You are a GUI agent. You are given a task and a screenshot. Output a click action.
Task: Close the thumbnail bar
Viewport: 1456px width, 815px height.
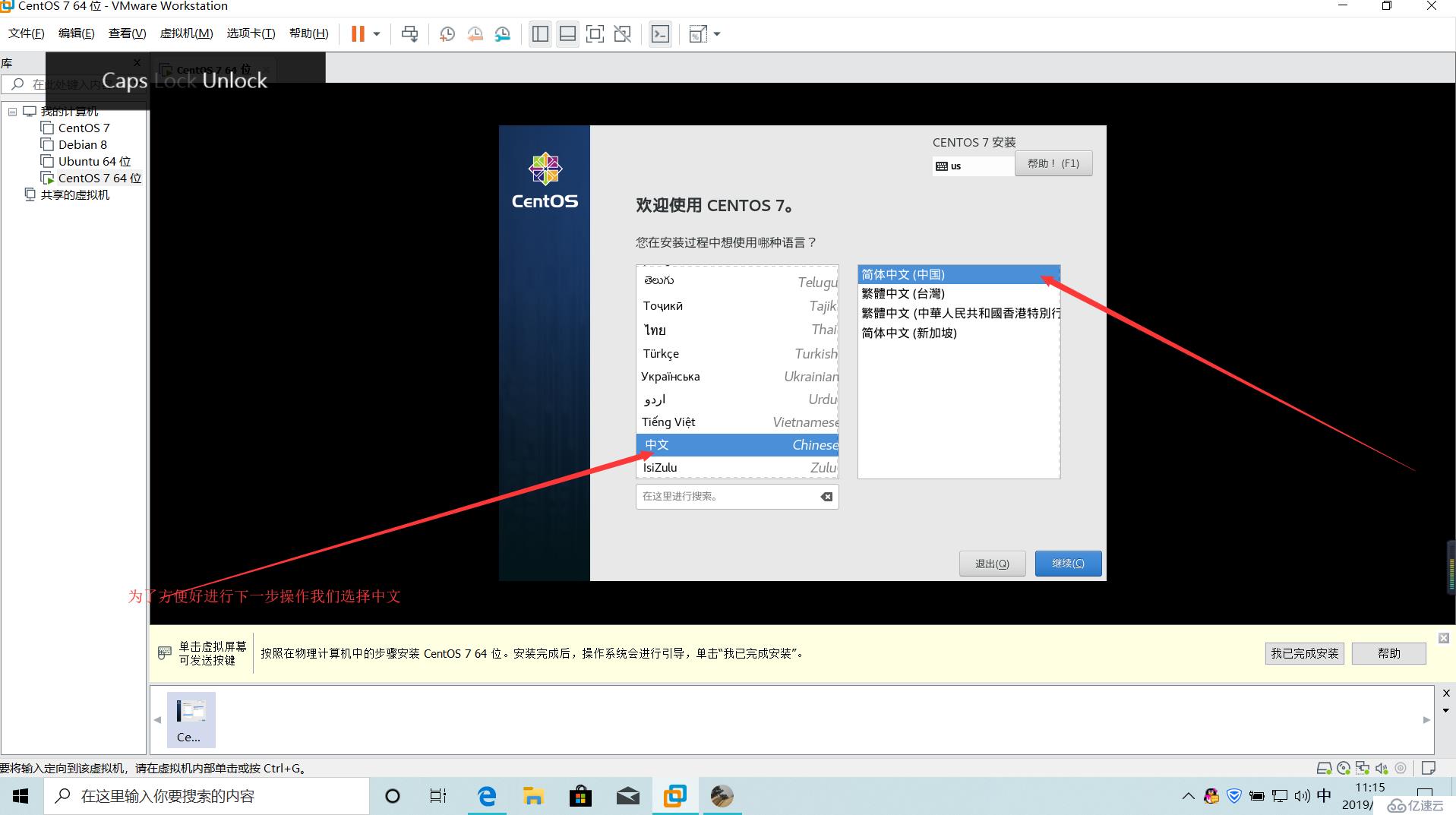click(1445, 693)
